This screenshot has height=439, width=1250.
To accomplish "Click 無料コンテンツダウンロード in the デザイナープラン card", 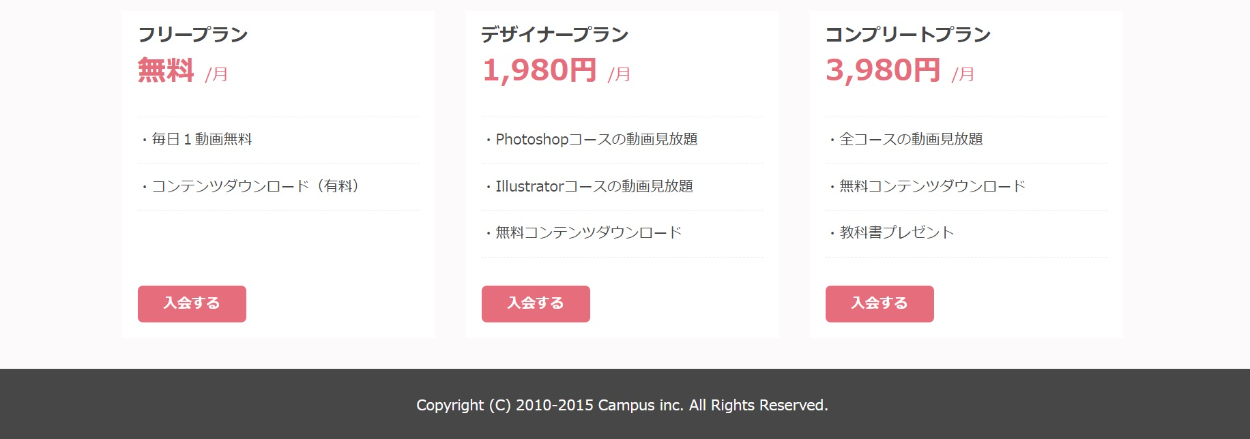I will (583, 233).
